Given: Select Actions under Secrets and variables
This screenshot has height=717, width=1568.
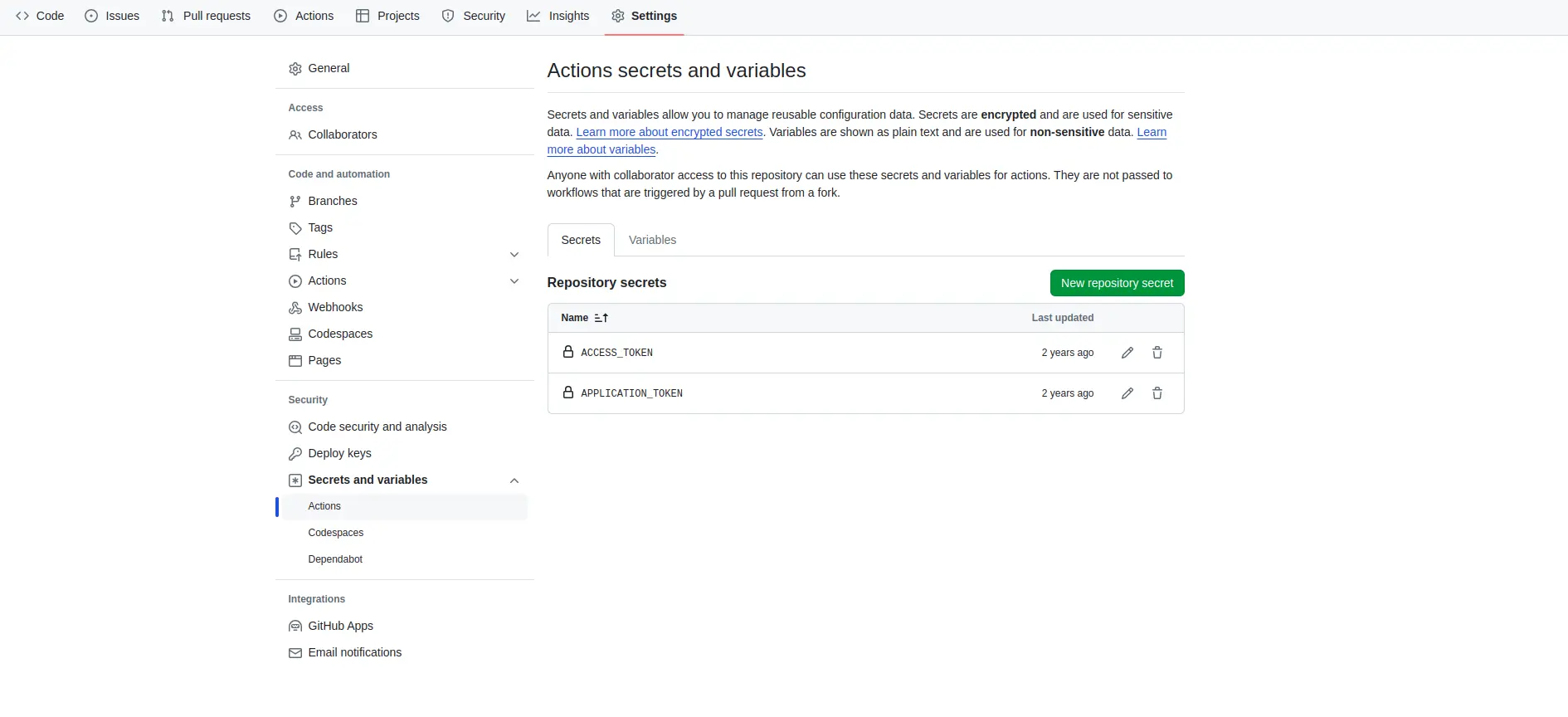Looking at the screenshot, I should pyautogui.click(x=405, y=506).
